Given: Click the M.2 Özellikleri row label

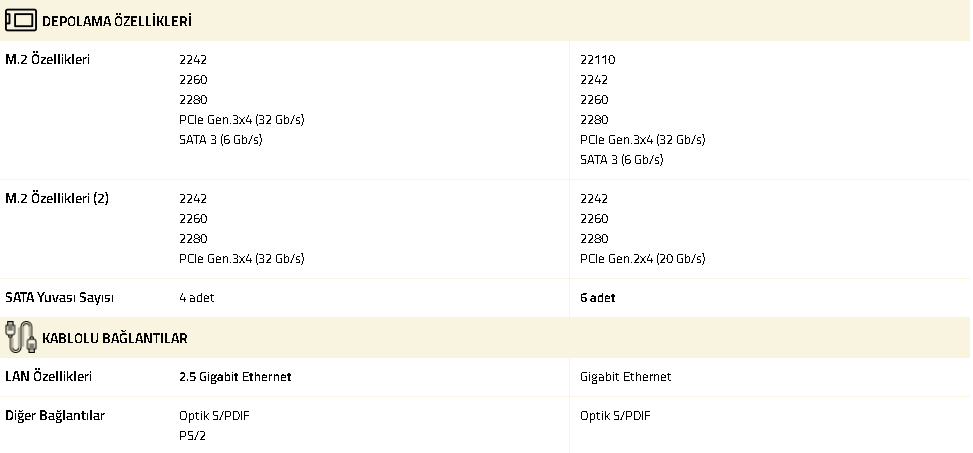Looking at the screenshot, I should coord(48,60).
